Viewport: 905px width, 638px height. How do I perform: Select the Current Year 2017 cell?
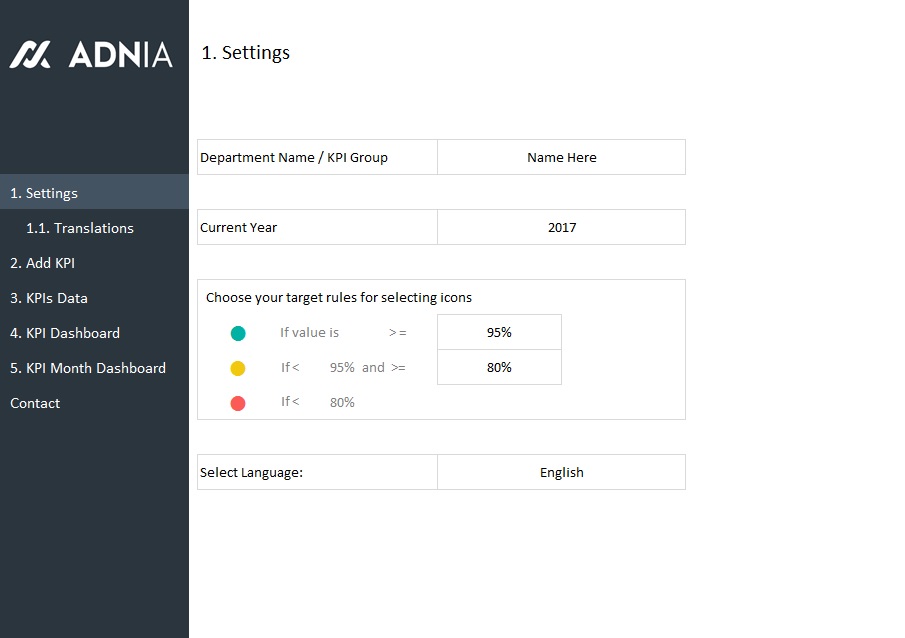click(561, 227)
